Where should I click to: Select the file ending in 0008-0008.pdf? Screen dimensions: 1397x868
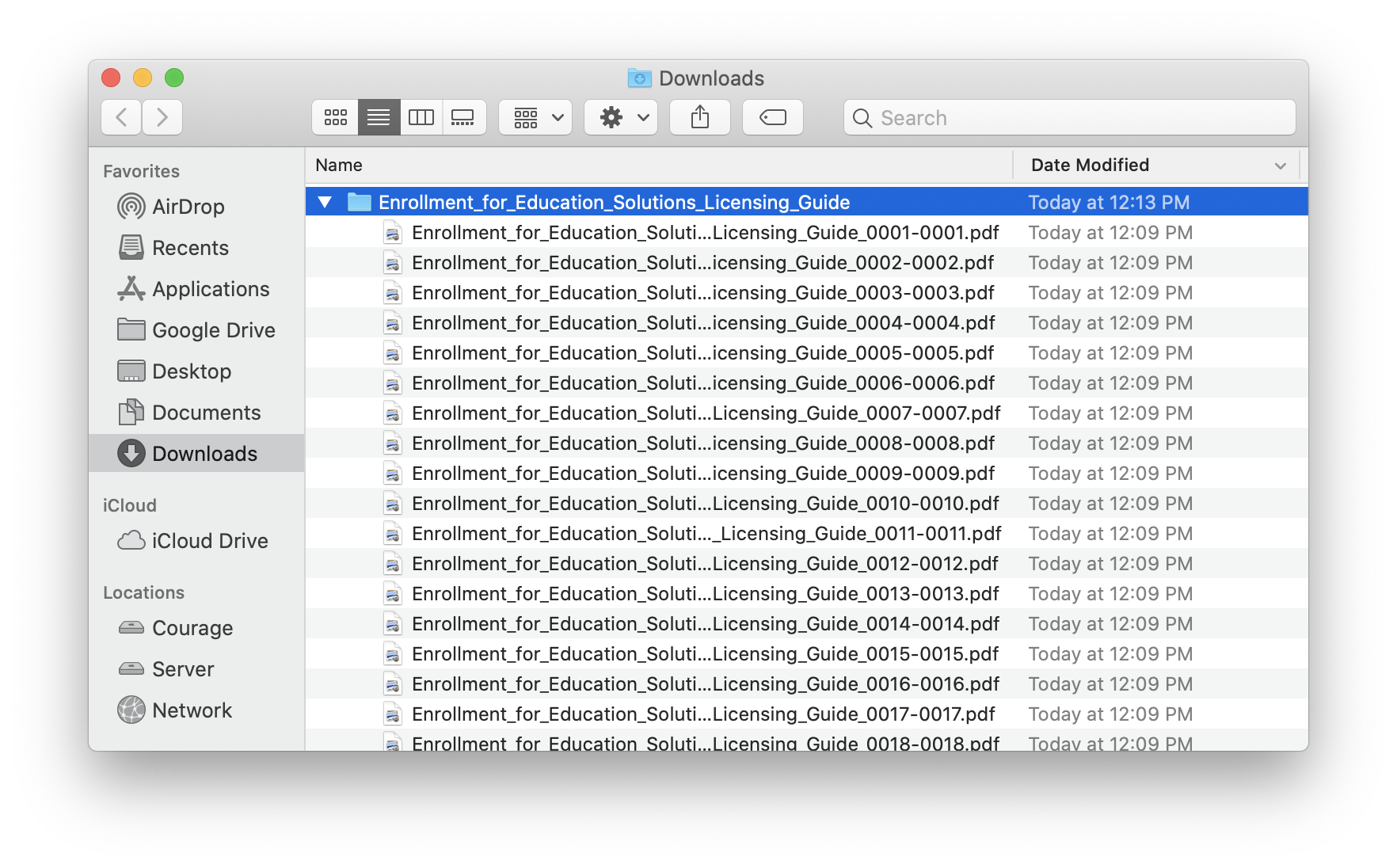(806, 444)
